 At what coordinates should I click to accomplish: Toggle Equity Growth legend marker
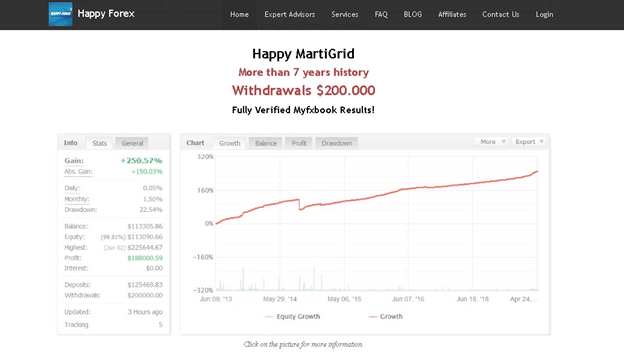pos(269,317)
